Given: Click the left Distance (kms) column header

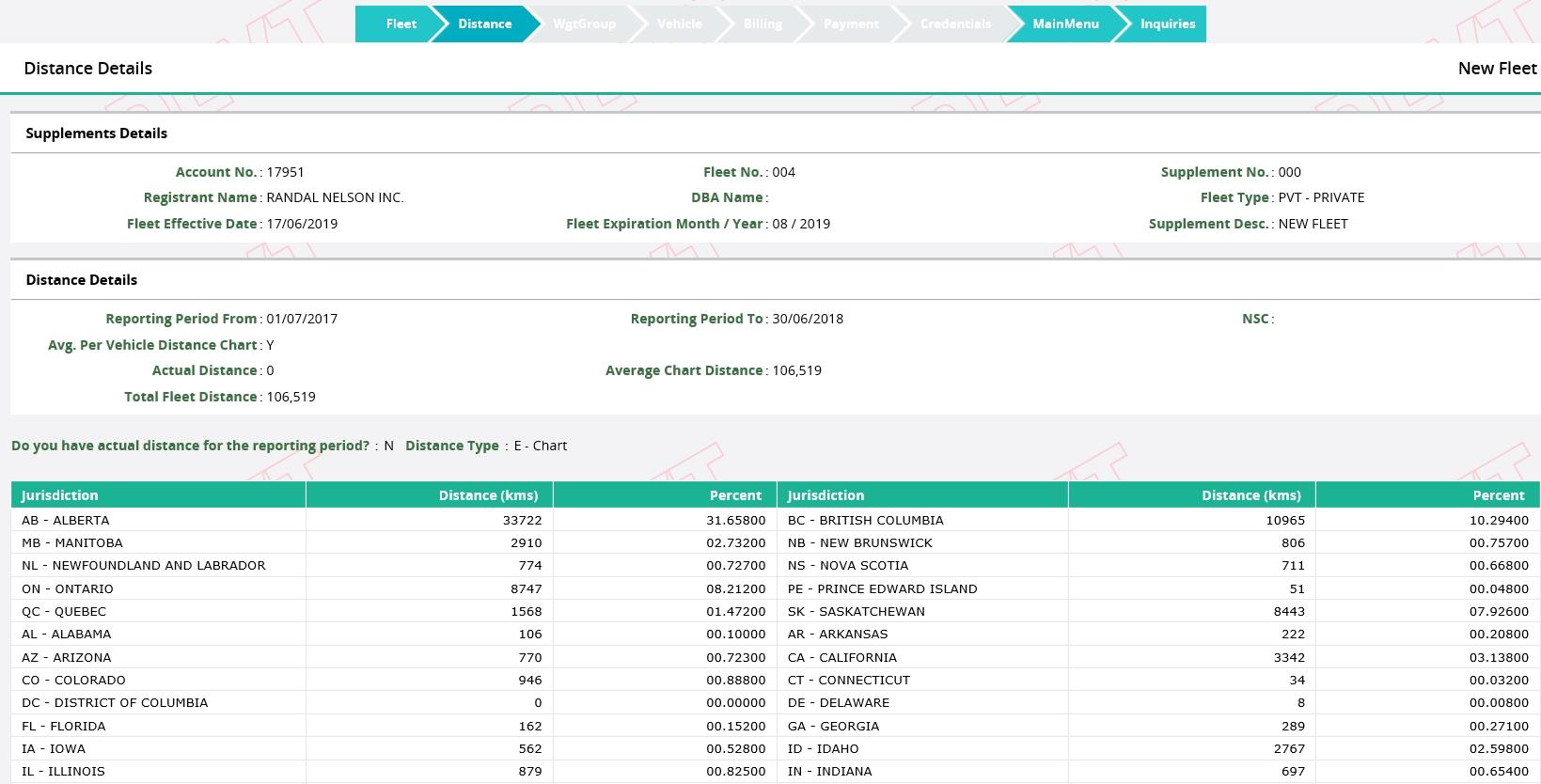Looking at the screenshot, I should (x=430, y=495).
